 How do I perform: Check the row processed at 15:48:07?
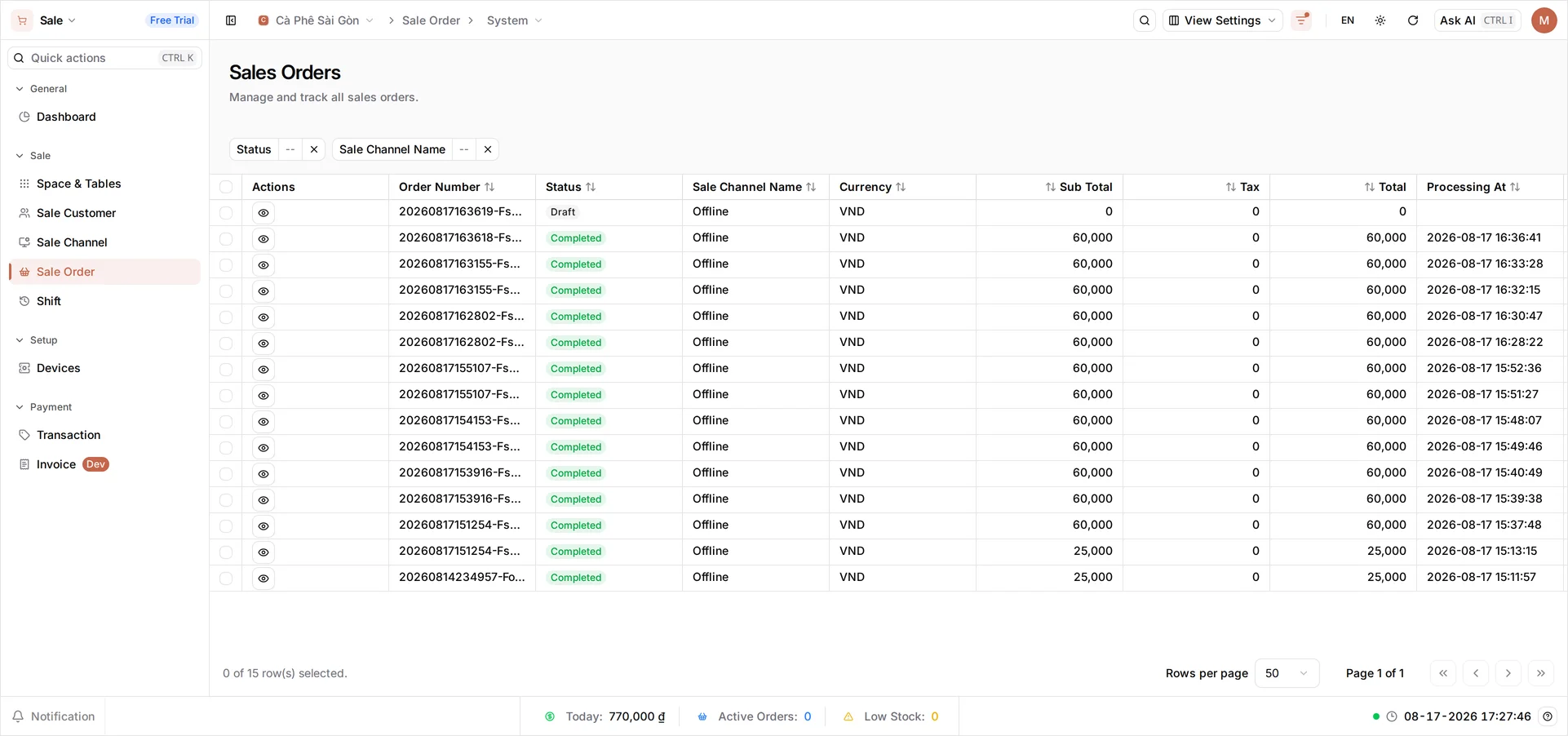(x=226, y=422)
